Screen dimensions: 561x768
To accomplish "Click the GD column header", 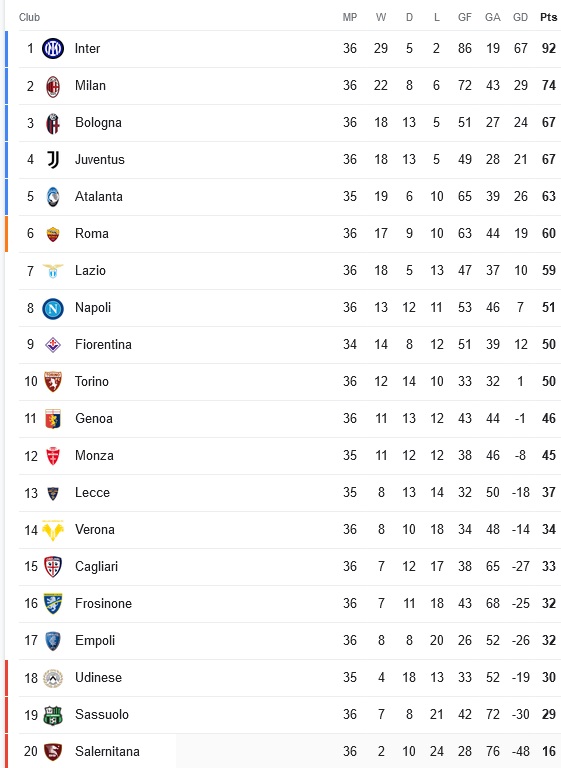I will [520, 17].
